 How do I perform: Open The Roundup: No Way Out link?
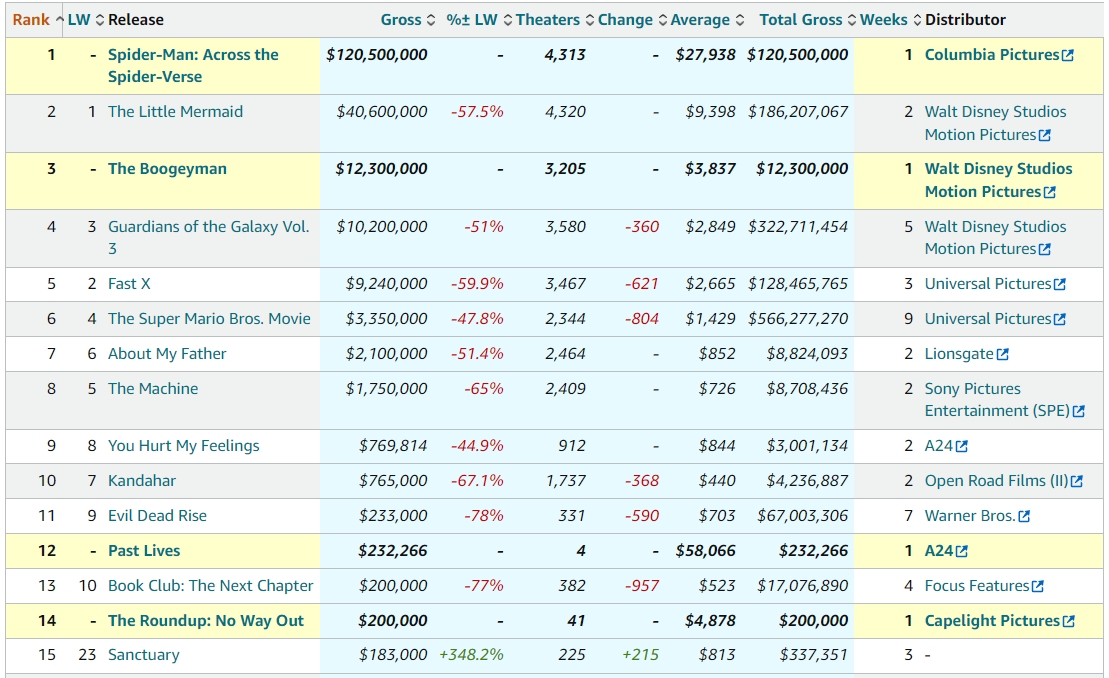tap(206, 621)
